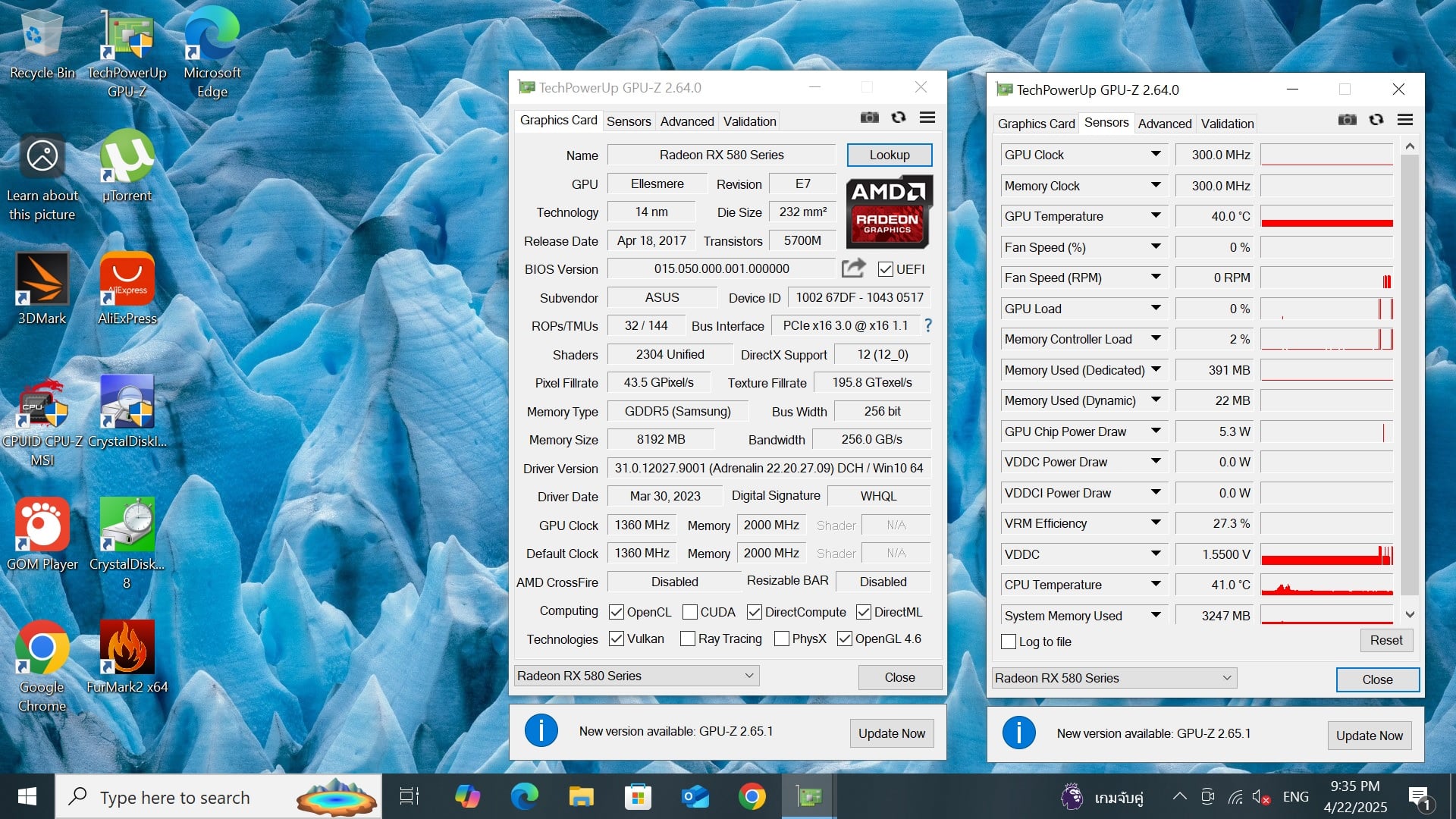Click the screenshot camera icon in Sensors window
1456x819 pixels.
[x=1348, y=120]
